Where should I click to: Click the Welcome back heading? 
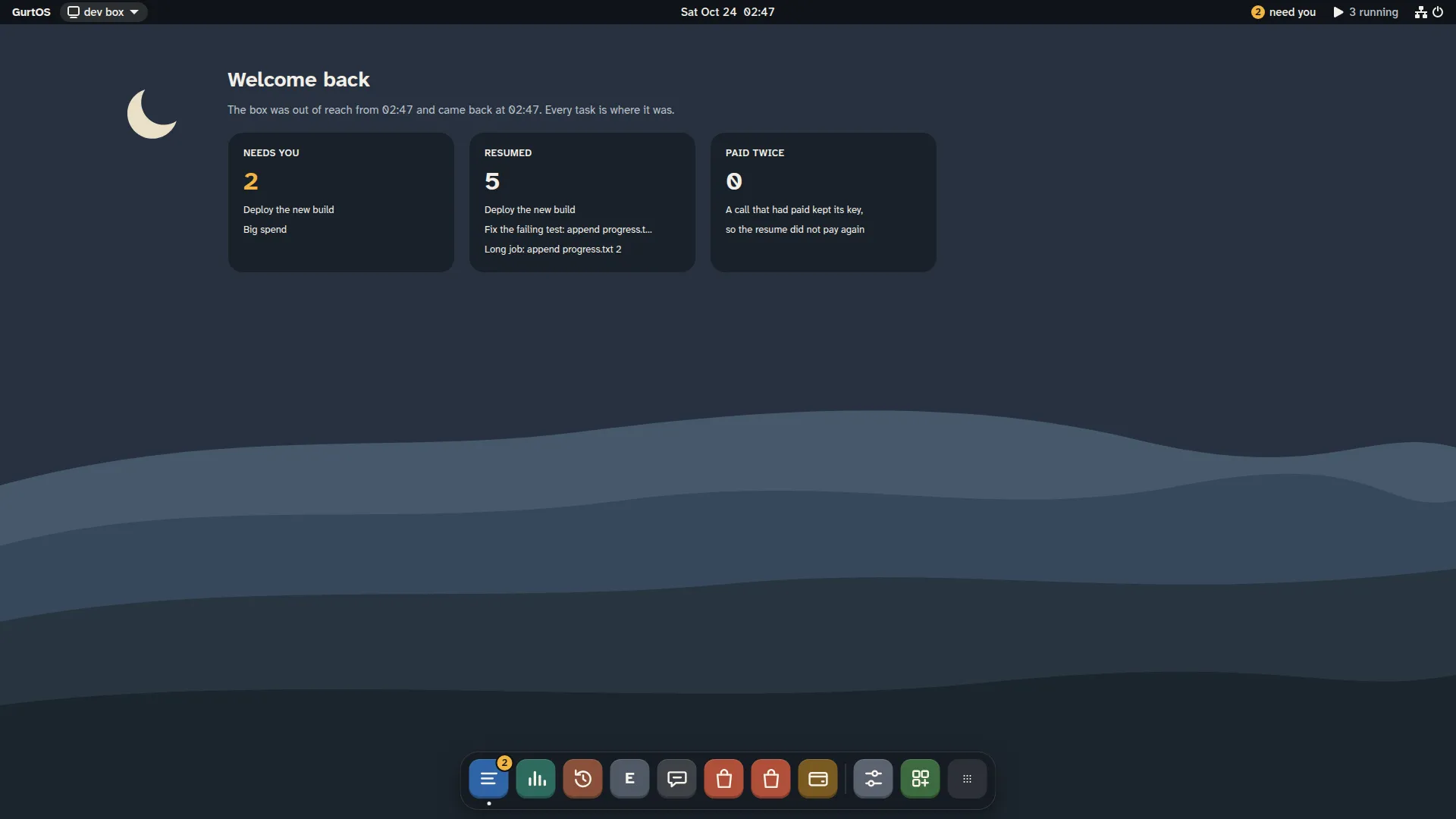[x=299, y=80]
